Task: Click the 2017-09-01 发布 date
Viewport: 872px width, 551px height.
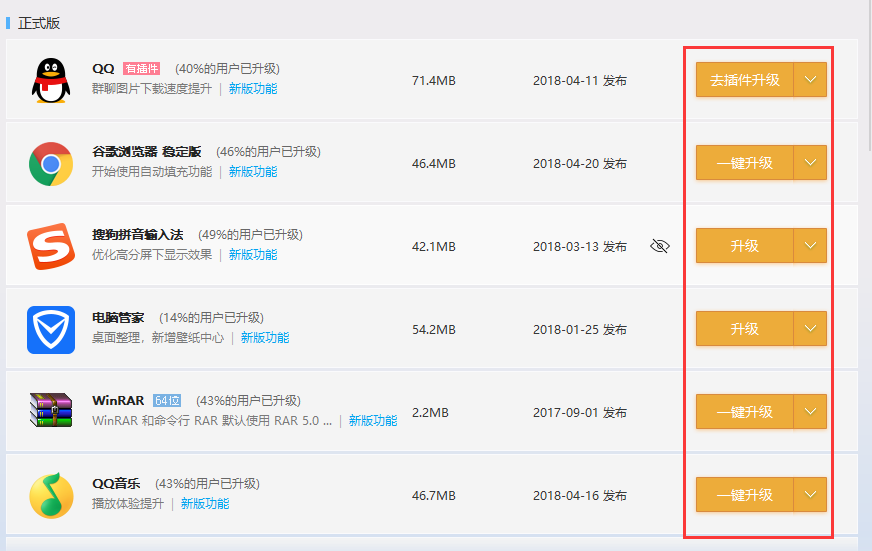Action: pyautogui.click(x=580, y=413)
